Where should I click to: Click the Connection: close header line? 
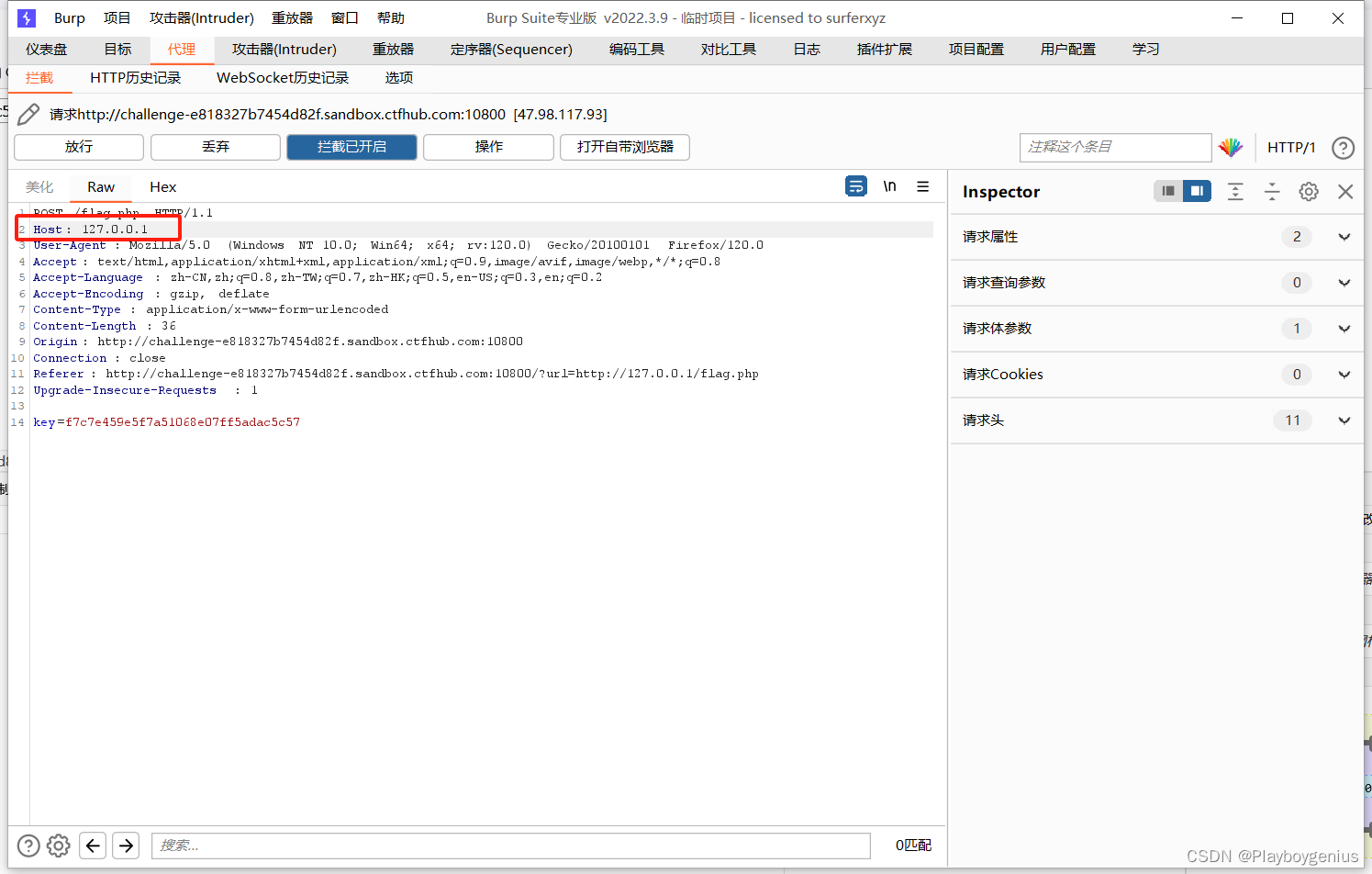click(x=99, y=358)
